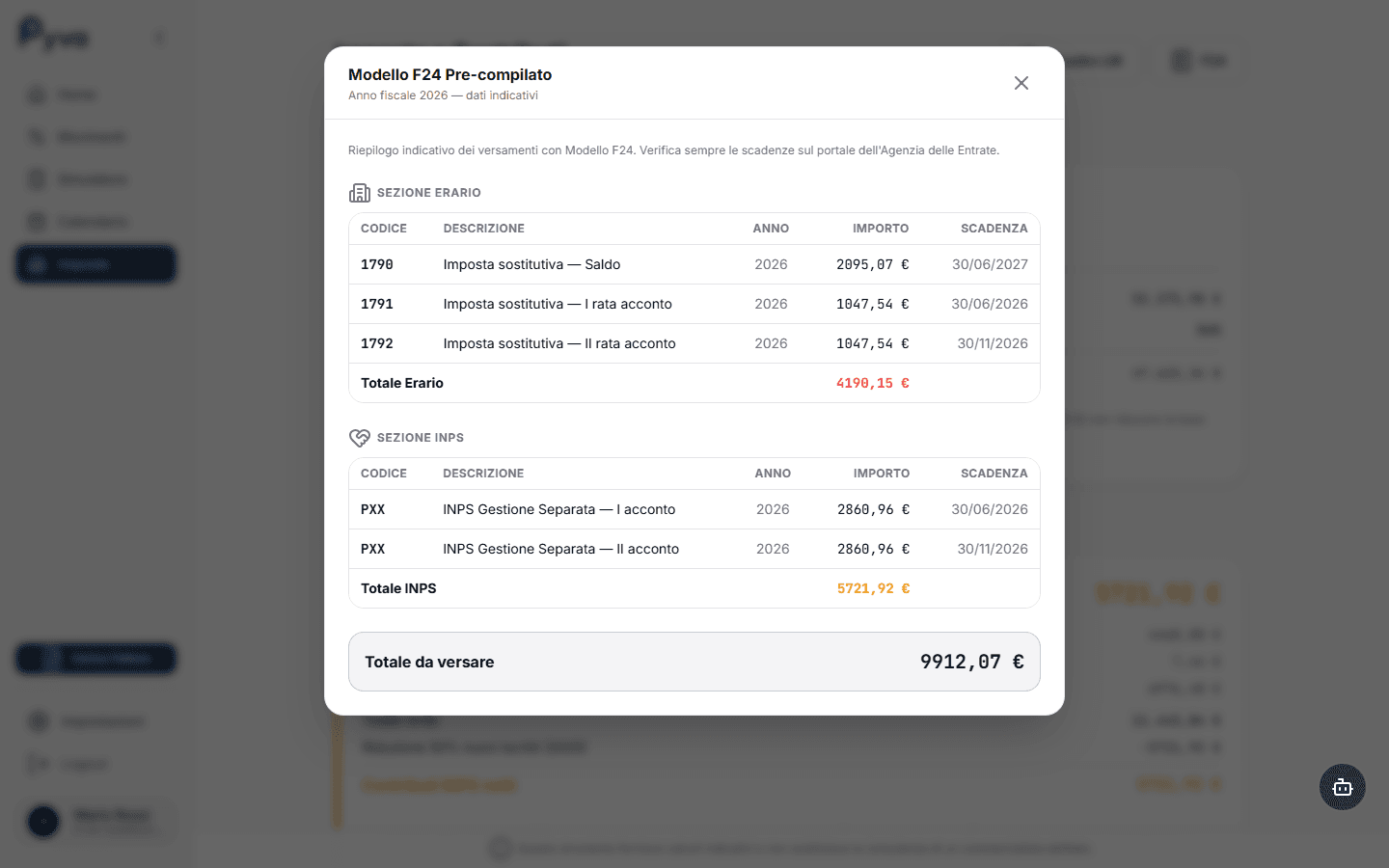Click the Modello F24 Pre-compilato title
The image size is (1389, 868).
pyautogui.click(x=449, y=74)
